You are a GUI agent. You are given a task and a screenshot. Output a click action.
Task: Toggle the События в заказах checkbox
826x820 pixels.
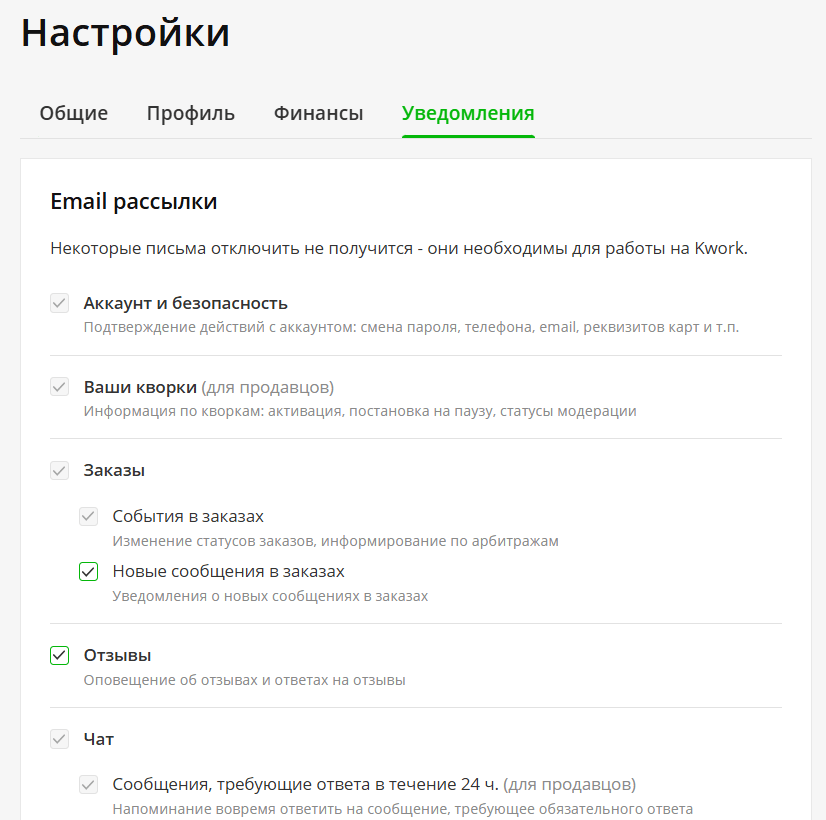click(88, 516)
